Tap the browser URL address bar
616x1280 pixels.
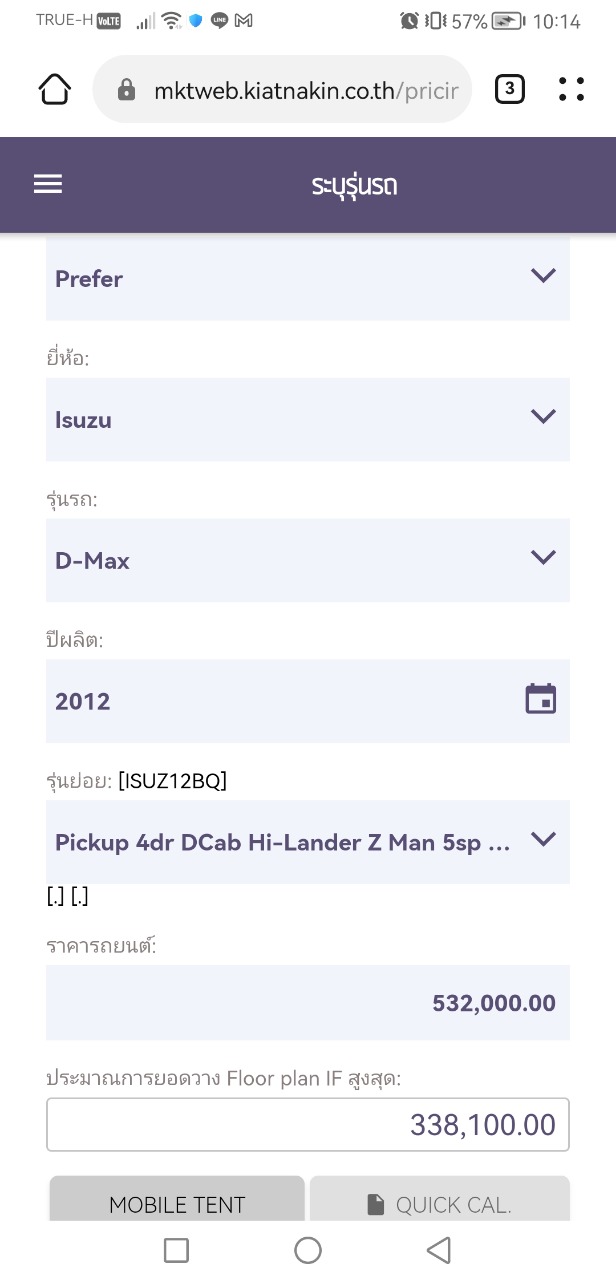[x=305, y=91]
